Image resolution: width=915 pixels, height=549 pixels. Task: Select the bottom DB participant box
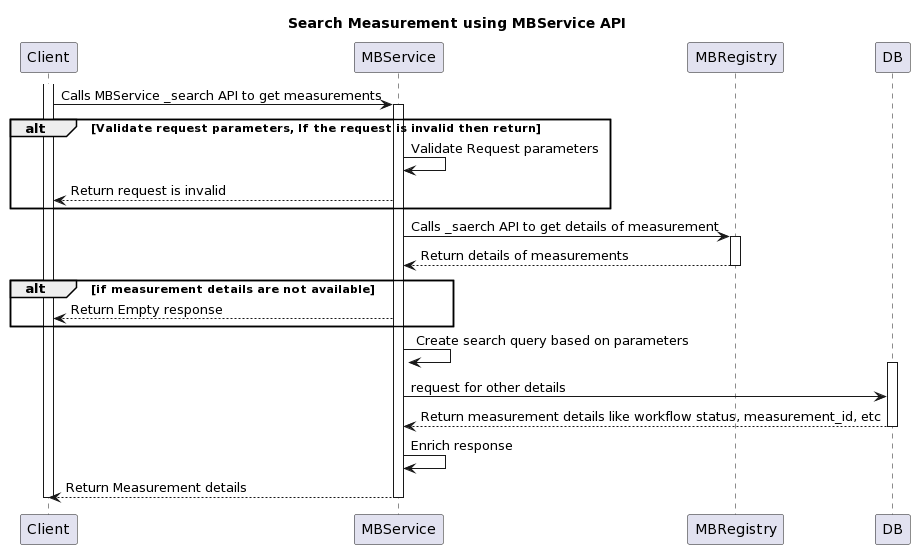pos(891,529)
